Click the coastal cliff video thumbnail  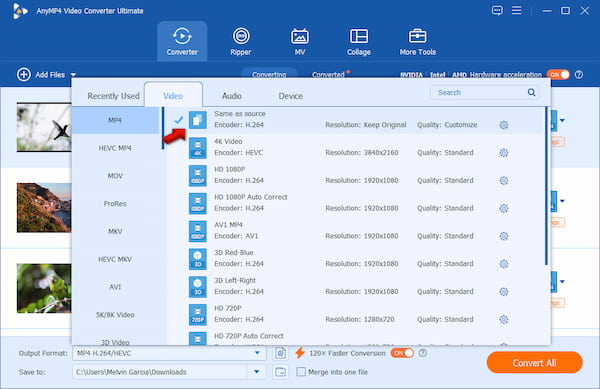coord(44,208)
